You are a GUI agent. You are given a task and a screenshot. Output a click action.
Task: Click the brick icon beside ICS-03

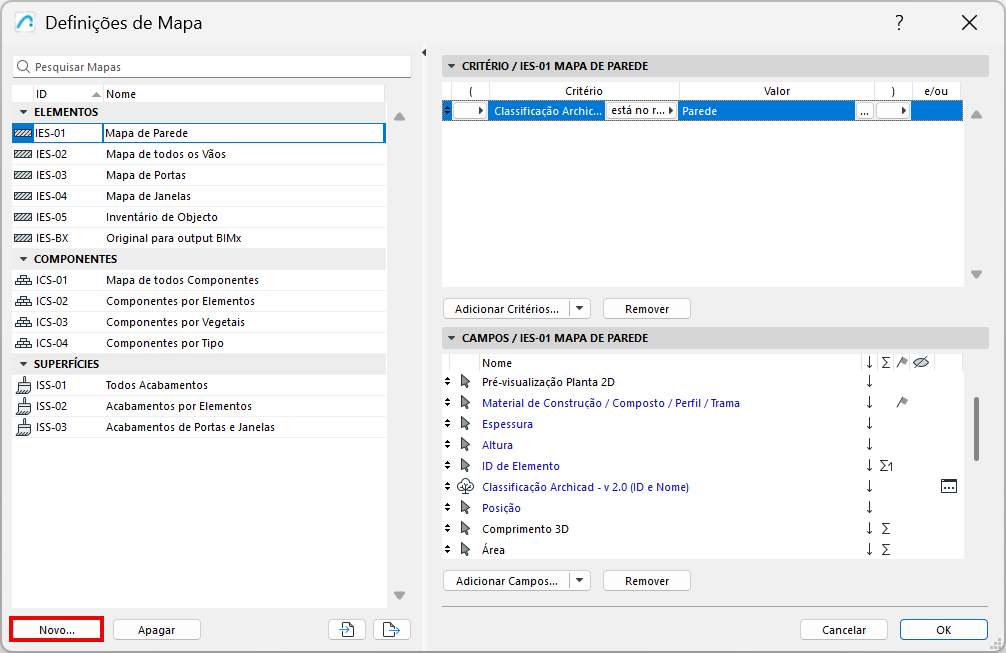coord(23,322)
